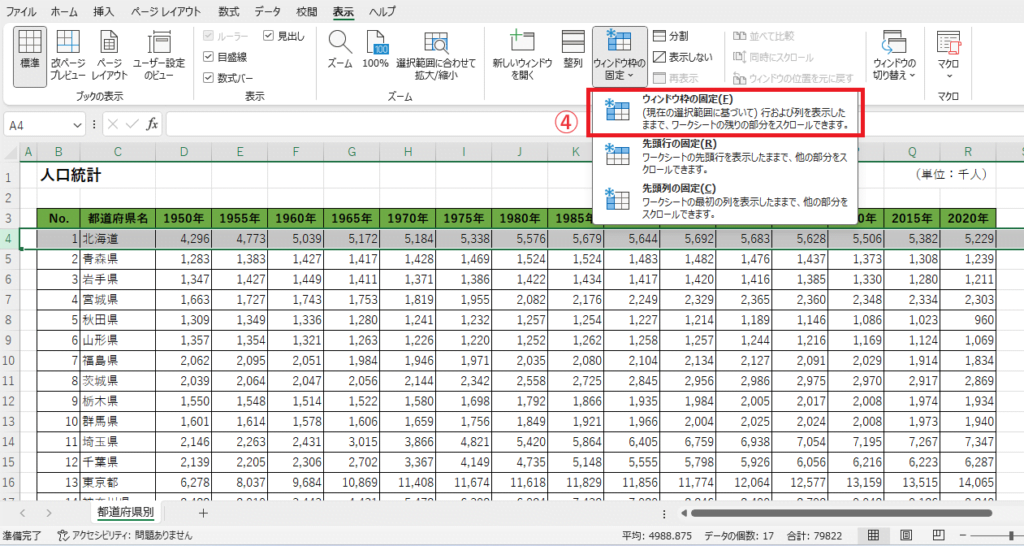Image resolution: width=1024 pixels, height=546 pixels.
Task: Click the formula bar confirm checkmark icon
Action: pyautogui.click(x=132, y=124)
